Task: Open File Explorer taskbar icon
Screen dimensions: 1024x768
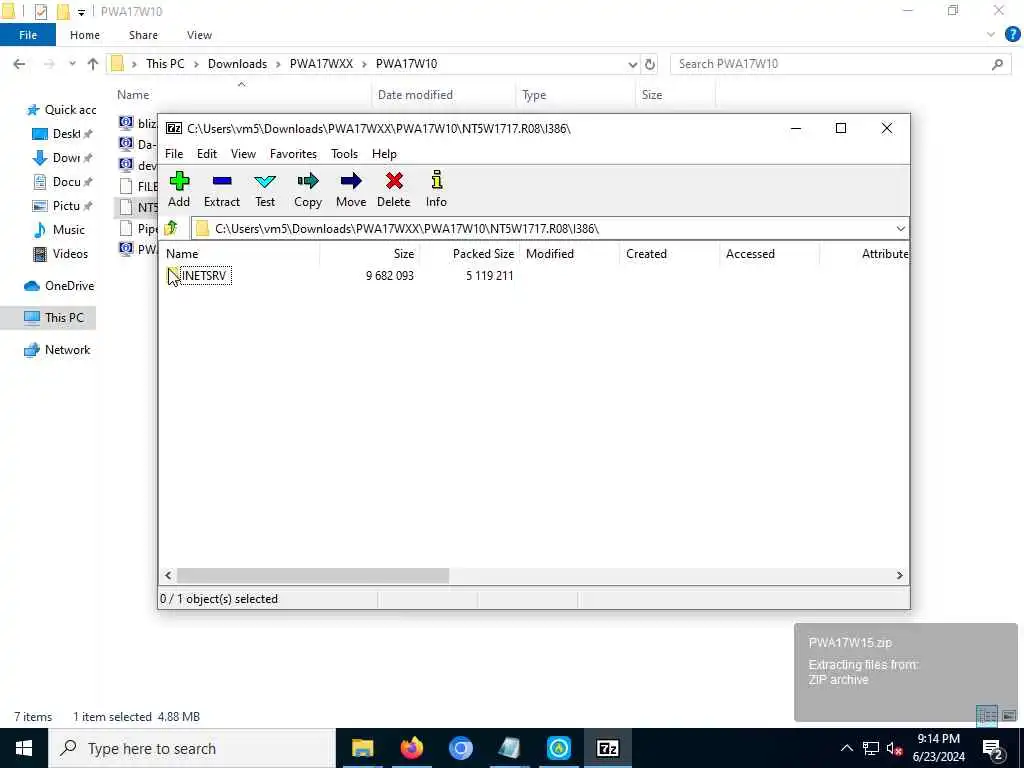Action: 362,748
